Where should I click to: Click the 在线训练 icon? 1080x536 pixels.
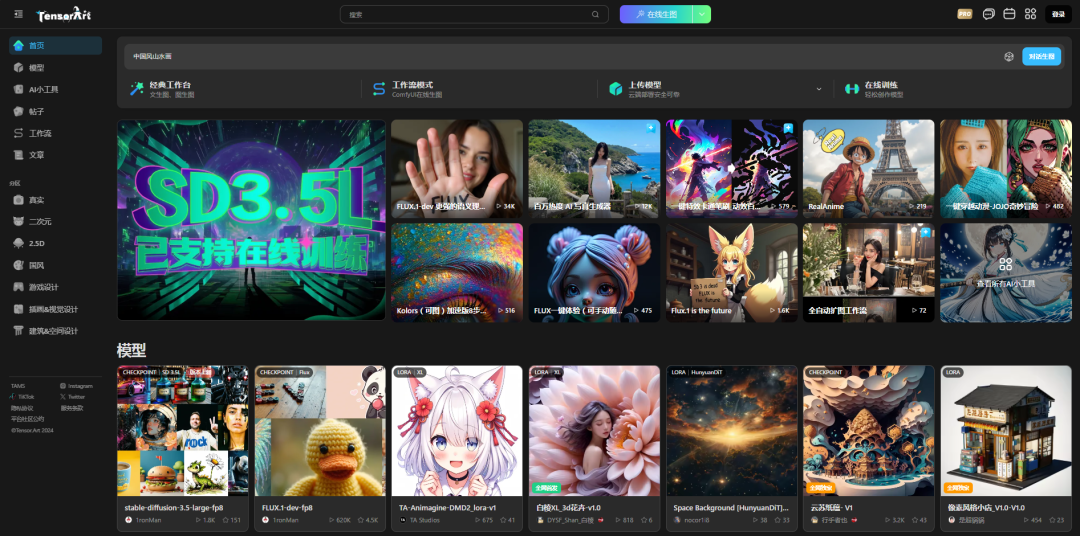[x=853, y=88]
